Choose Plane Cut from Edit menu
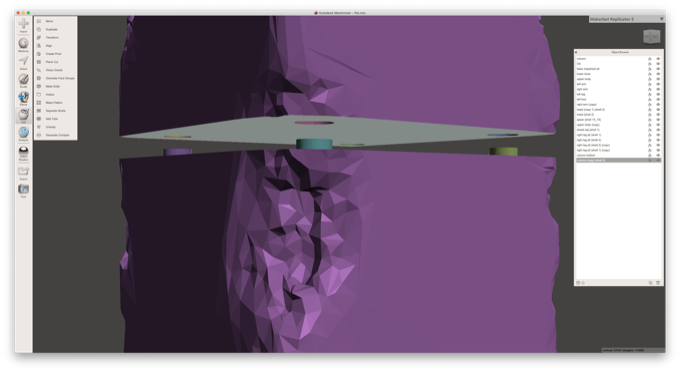The height and width of the screenshot is (372, 680). (52, 62)
